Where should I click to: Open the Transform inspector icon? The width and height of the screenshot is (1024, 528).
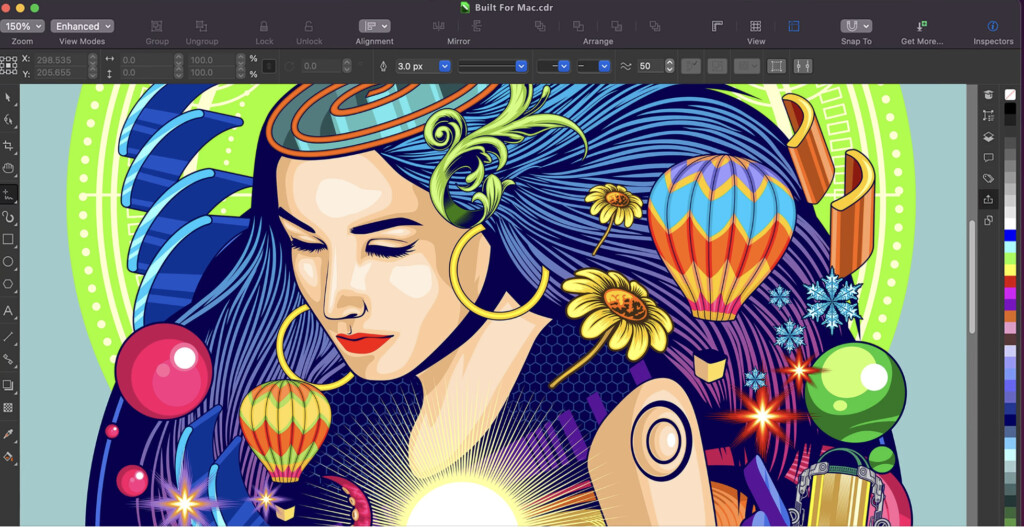pos(988,116)
